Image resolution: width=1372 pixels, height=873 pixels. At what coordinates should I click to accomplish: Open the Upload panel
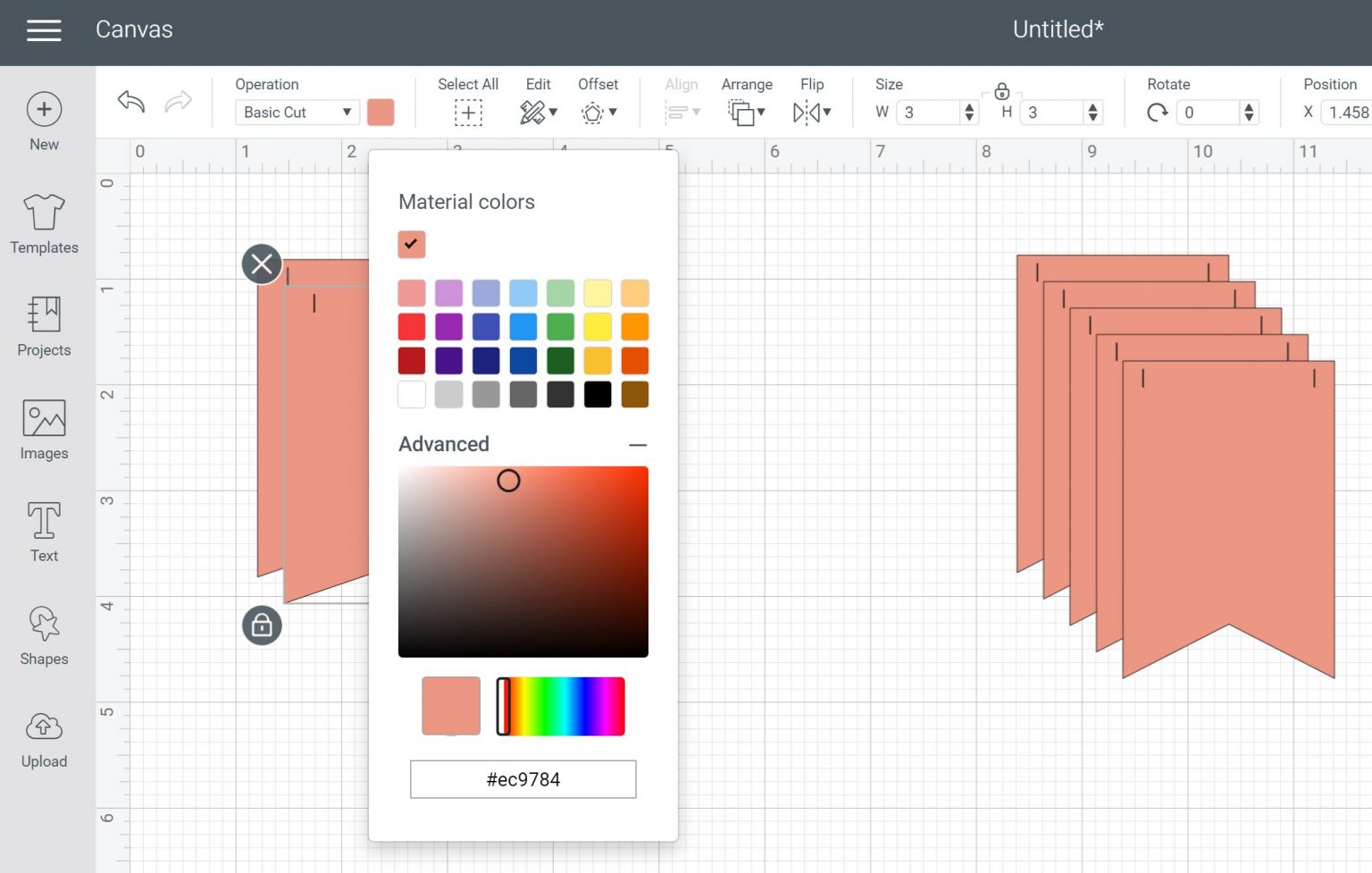click(43, 737)
